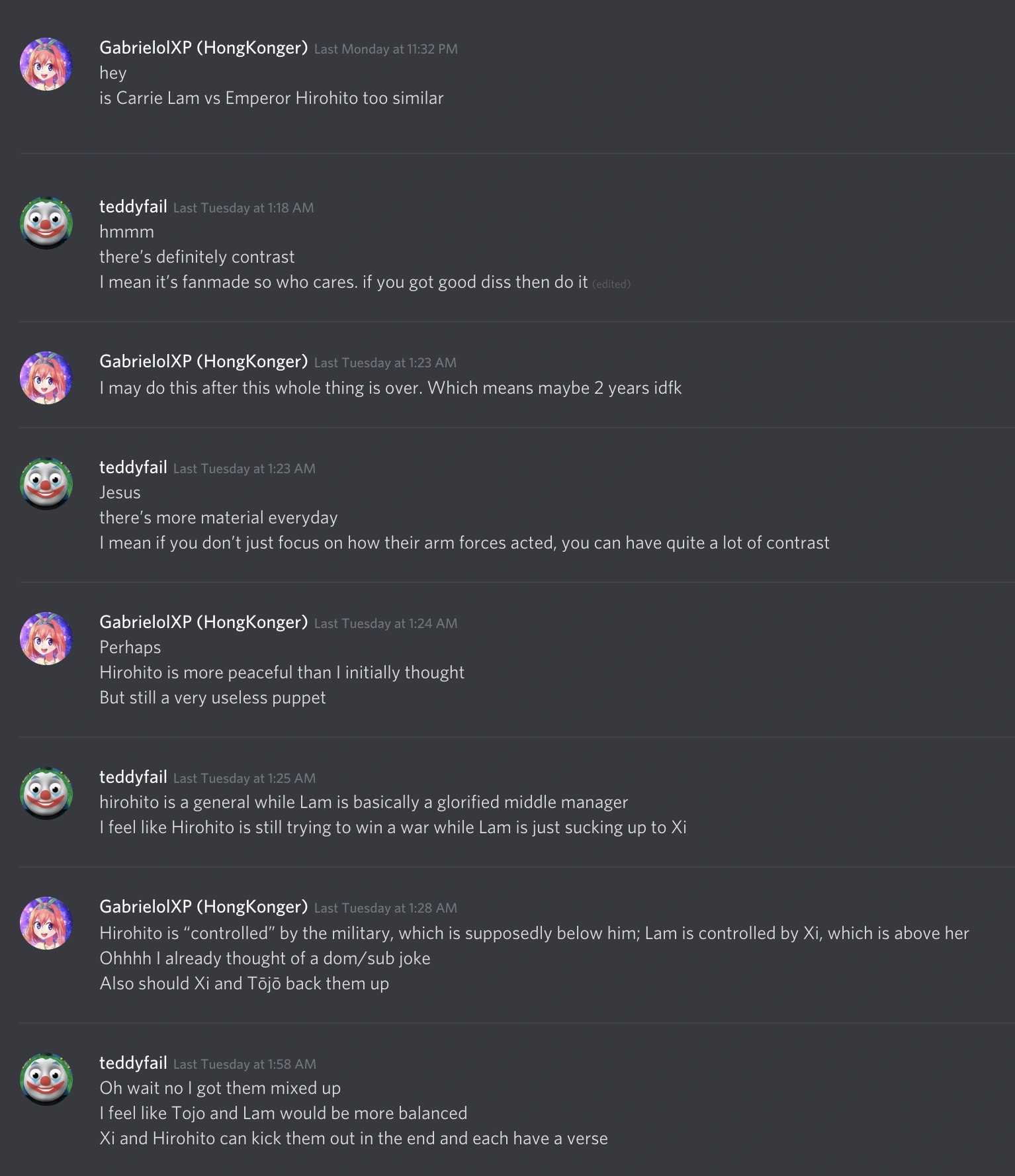Open GabrielolXP (HongKonger) username on first message
Image resolution: width=1015 pixels, height=1176 pixels.
click(204, 48)
